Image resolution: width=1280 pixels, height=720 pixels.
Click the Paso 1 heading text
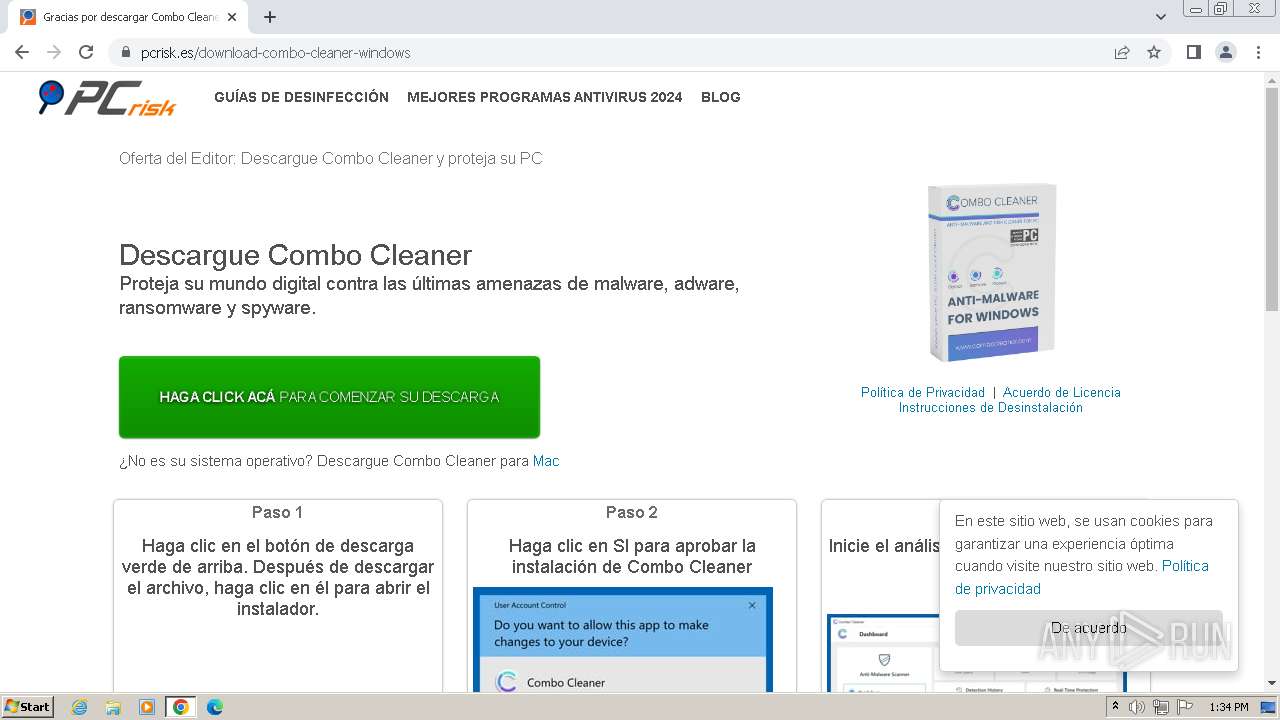(x=277, y=512)
